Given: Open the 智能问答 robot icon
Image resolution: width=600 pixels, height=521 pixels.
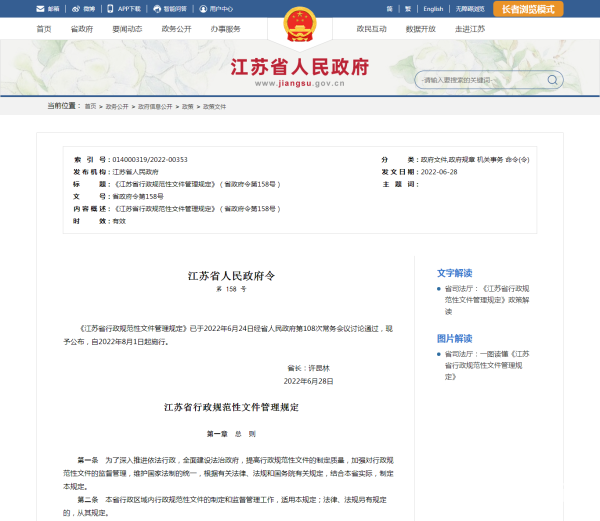Looking at the screenshot, I should coord(157,9).
